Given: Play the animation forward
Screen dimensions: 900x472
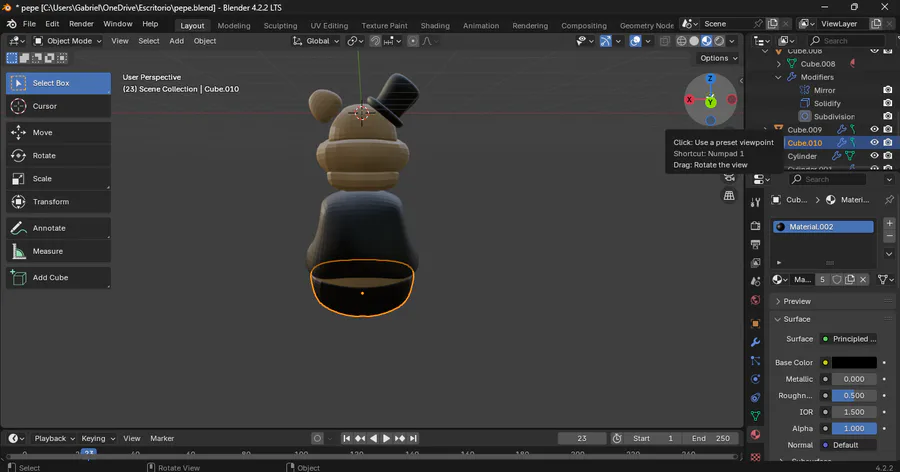Looking at the screenshot, I should (386, 439).
